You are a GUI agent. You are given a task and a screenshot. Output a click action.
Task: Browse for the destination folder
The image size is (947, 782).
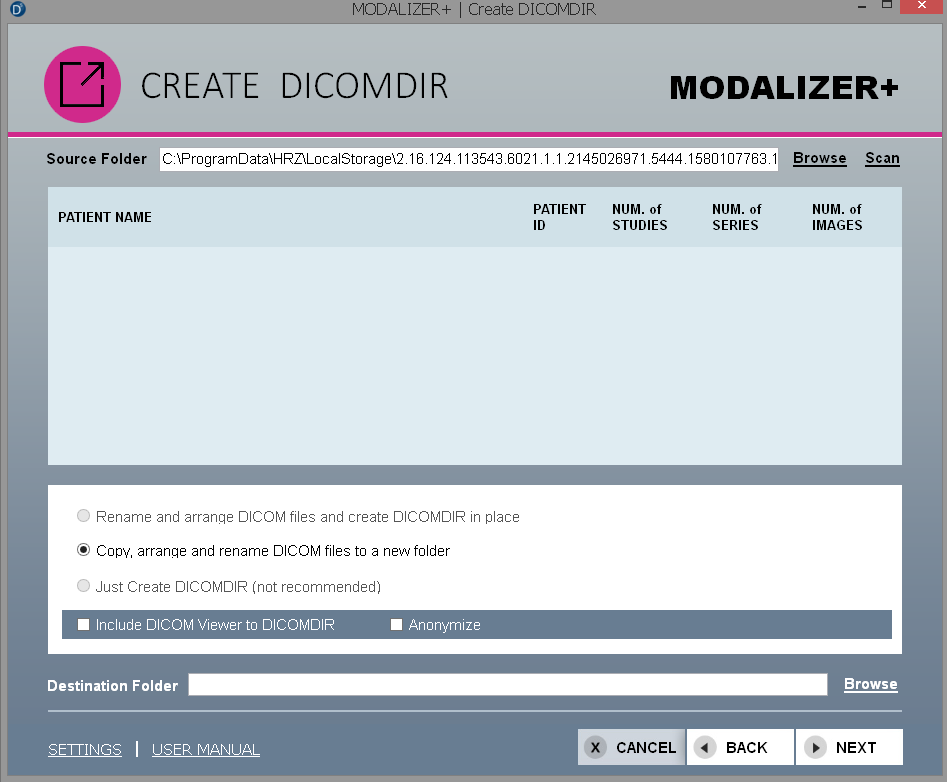coord(870,685)
